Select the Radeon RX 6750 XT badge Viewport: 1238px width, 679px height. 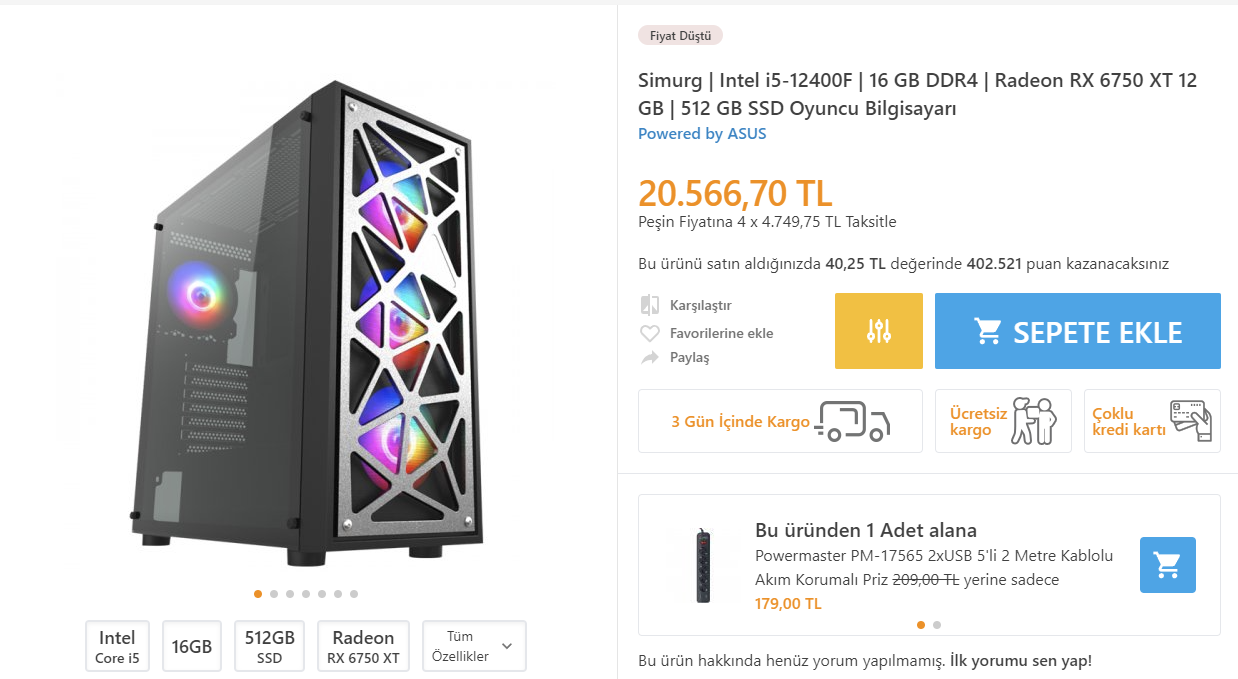[x=363, y=646]
